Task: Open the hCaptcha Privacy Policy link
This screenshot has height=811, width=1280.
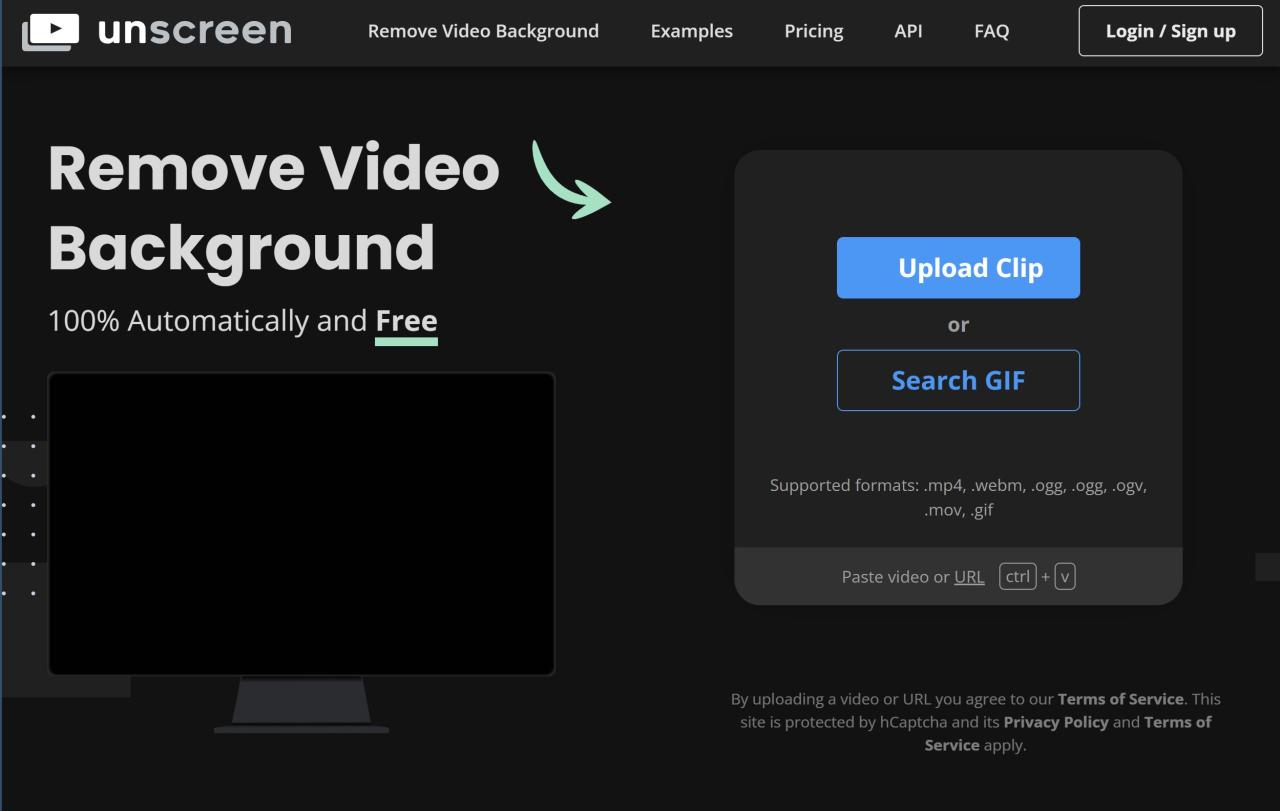Action: pyautogui.click(x=1055, y=722)
